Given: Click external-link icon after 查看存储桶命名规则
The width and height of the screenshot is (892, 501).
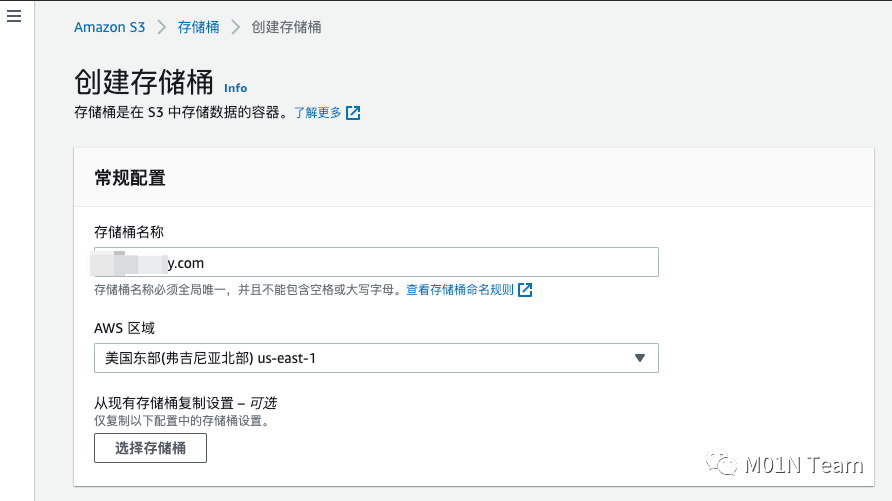Looking at the screenshot, I should point(525,290).
